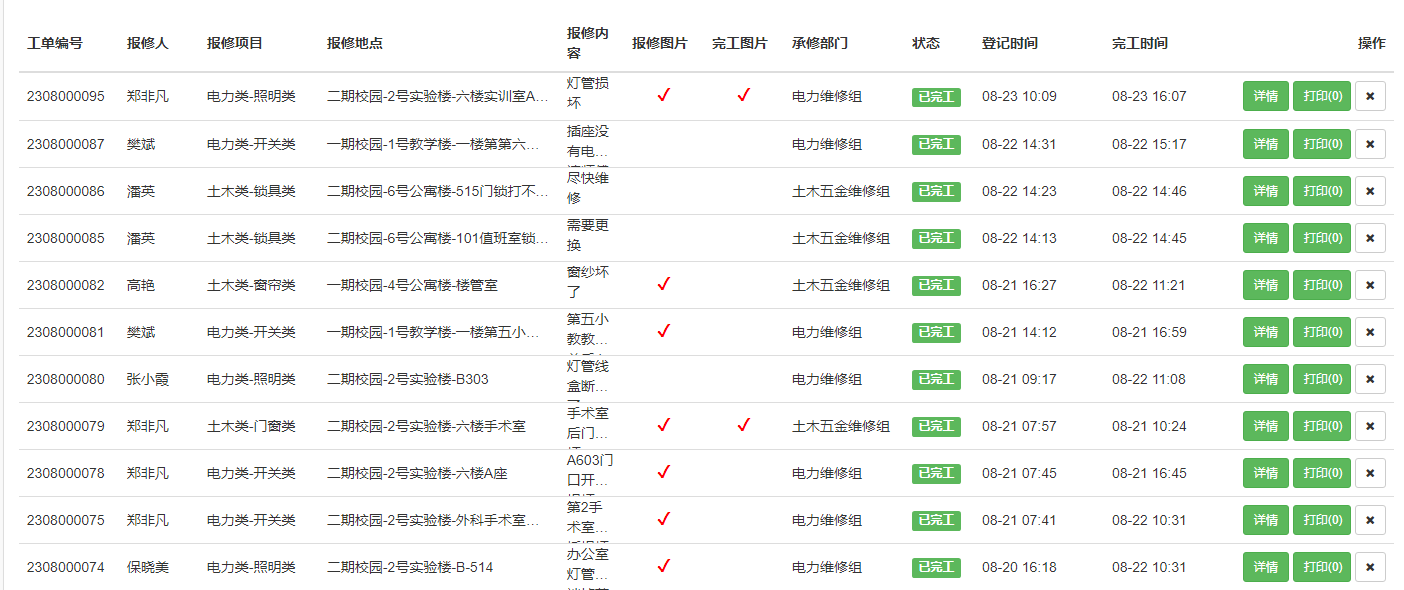Click the repair photo checkmark for order 2308000075
This screenshot has width=1404, height=590.
[663, 520]
